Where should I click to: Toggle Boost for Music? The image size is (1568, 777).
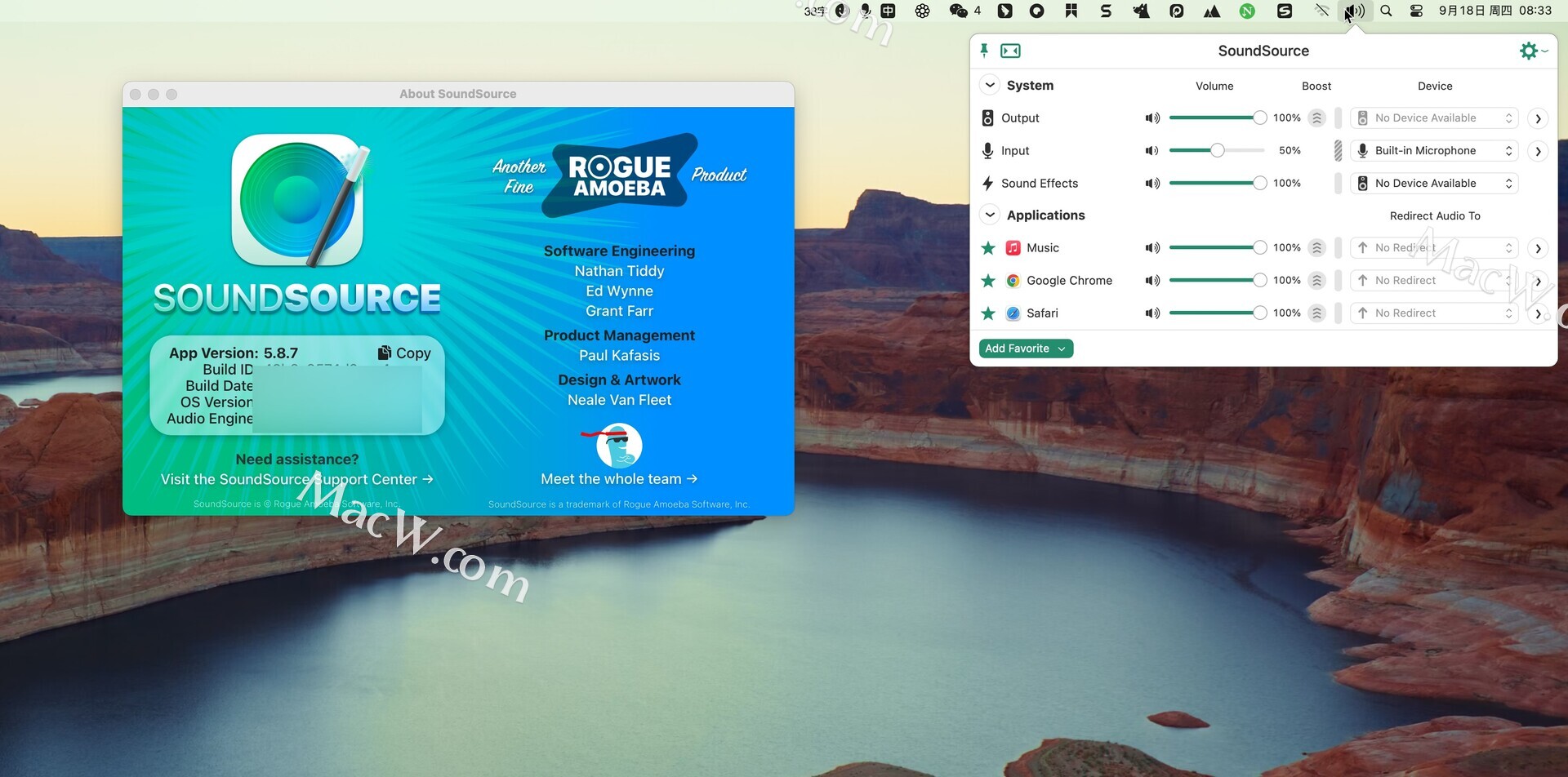coord(1316,248)
